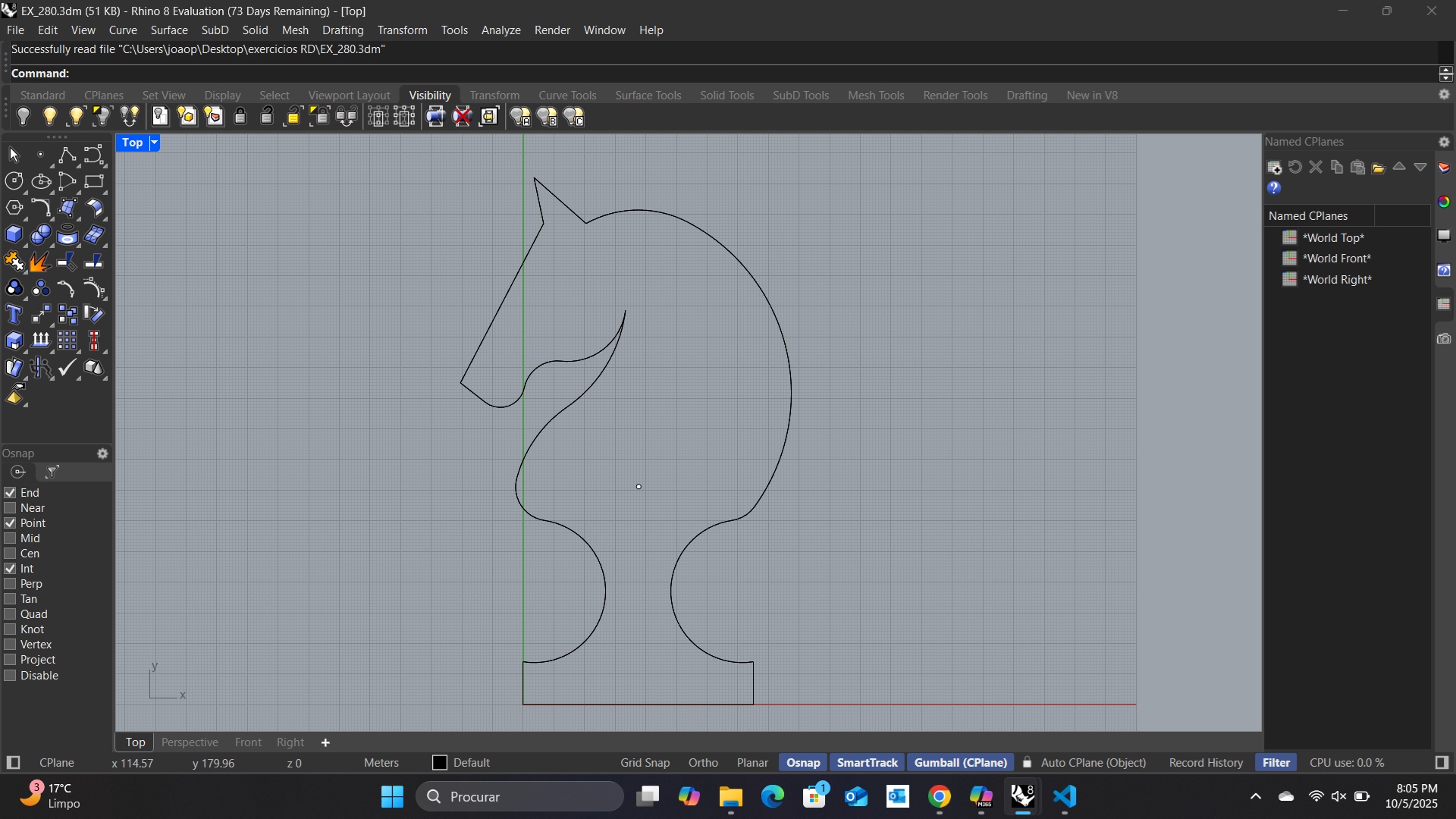Activate the Sphere creation tool
Image resolution: width=1456 pixels, height=819 pixels.
pos(40,235)
